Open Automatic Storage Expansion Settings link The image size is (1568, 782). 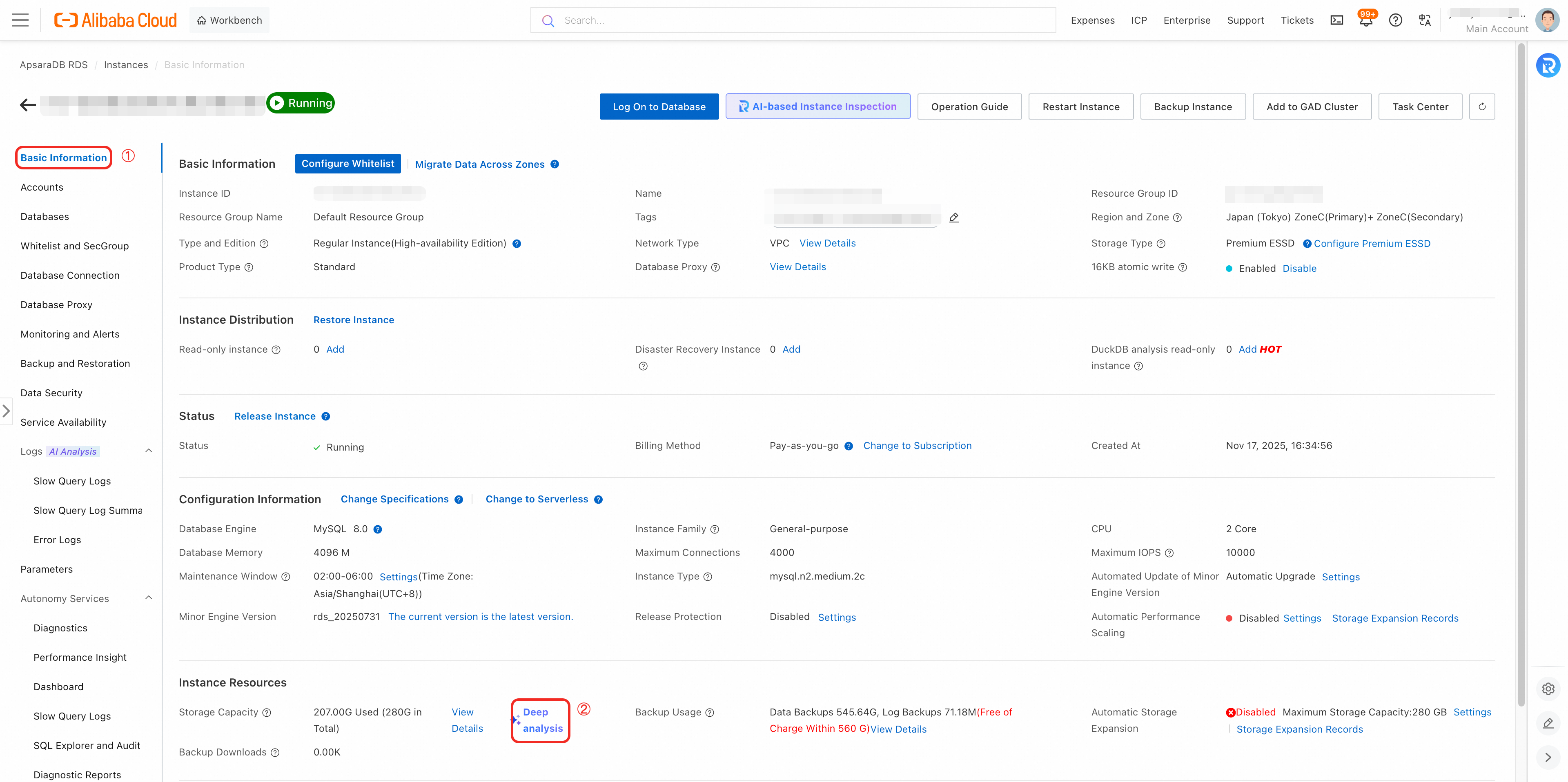pos(1472,712)
